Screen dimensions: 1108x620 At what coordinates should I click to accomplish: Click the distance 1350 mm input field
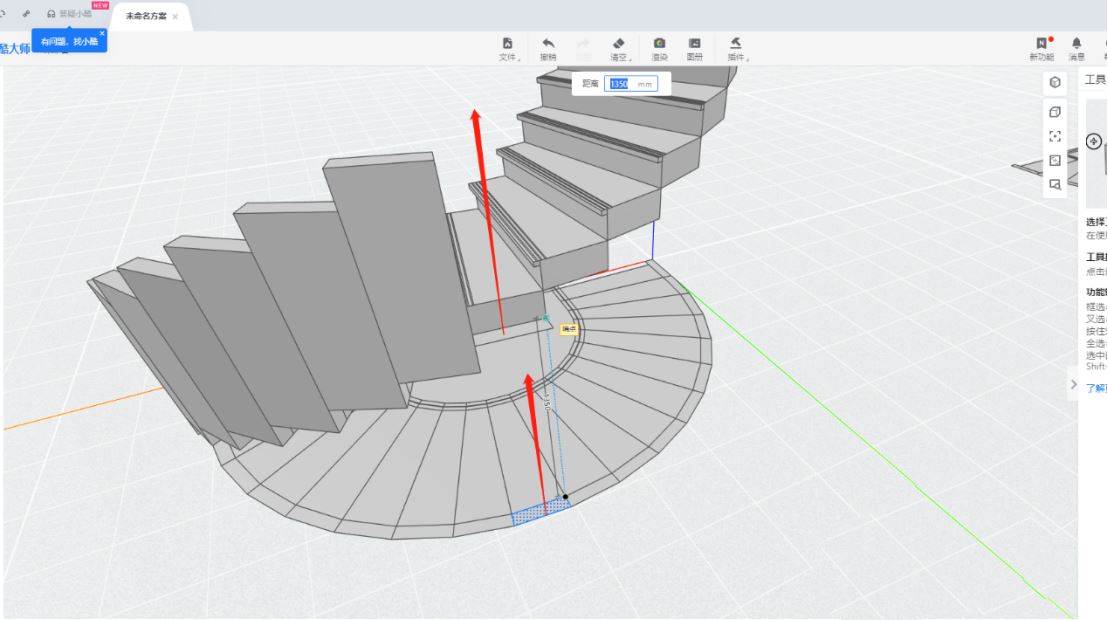coord(631,83)
